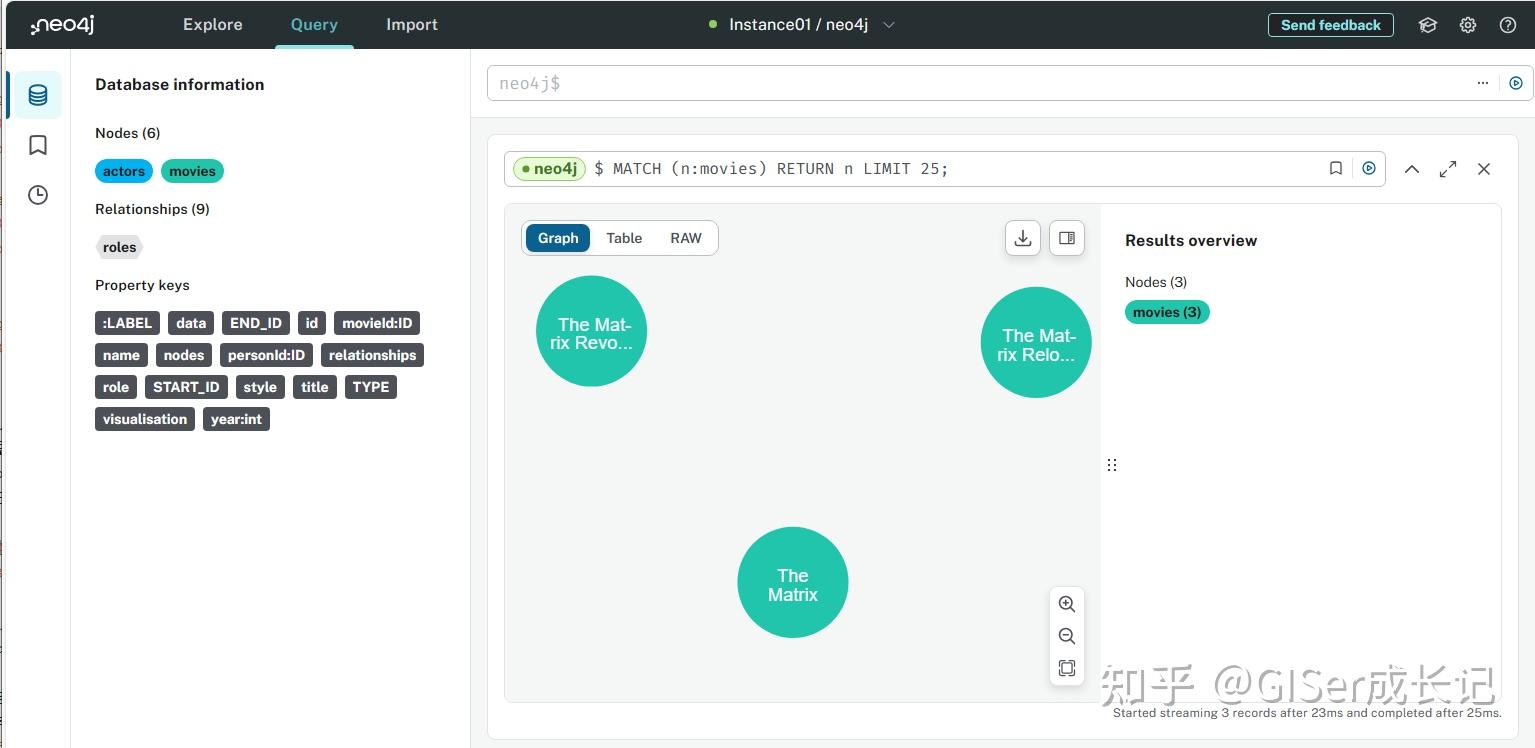Open the Database information sidebar icon

[37, 95]
